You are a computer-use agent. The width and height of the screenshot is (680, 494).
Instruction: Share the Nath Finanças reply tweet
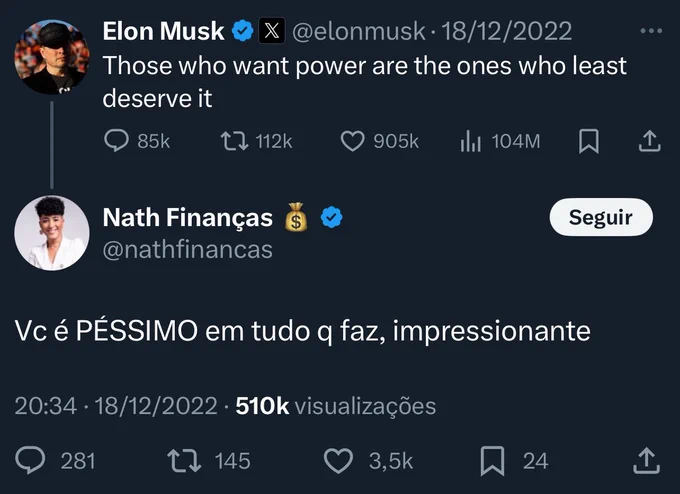pyautogui.click(x=646, y=461)
